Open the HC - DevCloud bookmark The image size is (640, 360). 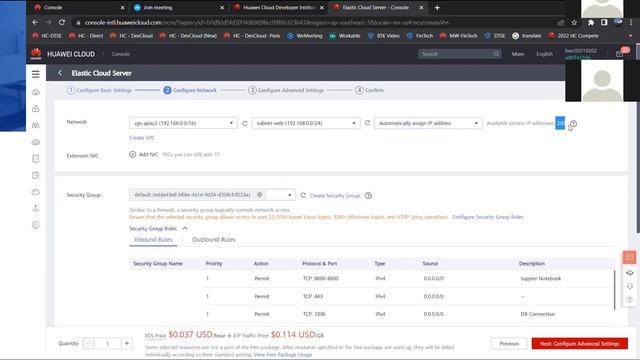click(x=131, y=36)
